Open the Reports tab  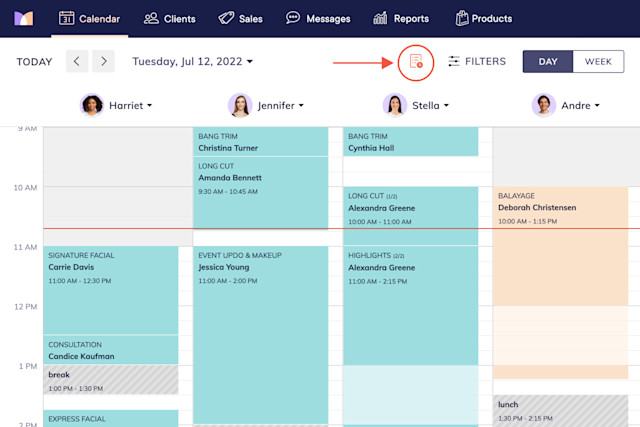[x=401, y=19]
